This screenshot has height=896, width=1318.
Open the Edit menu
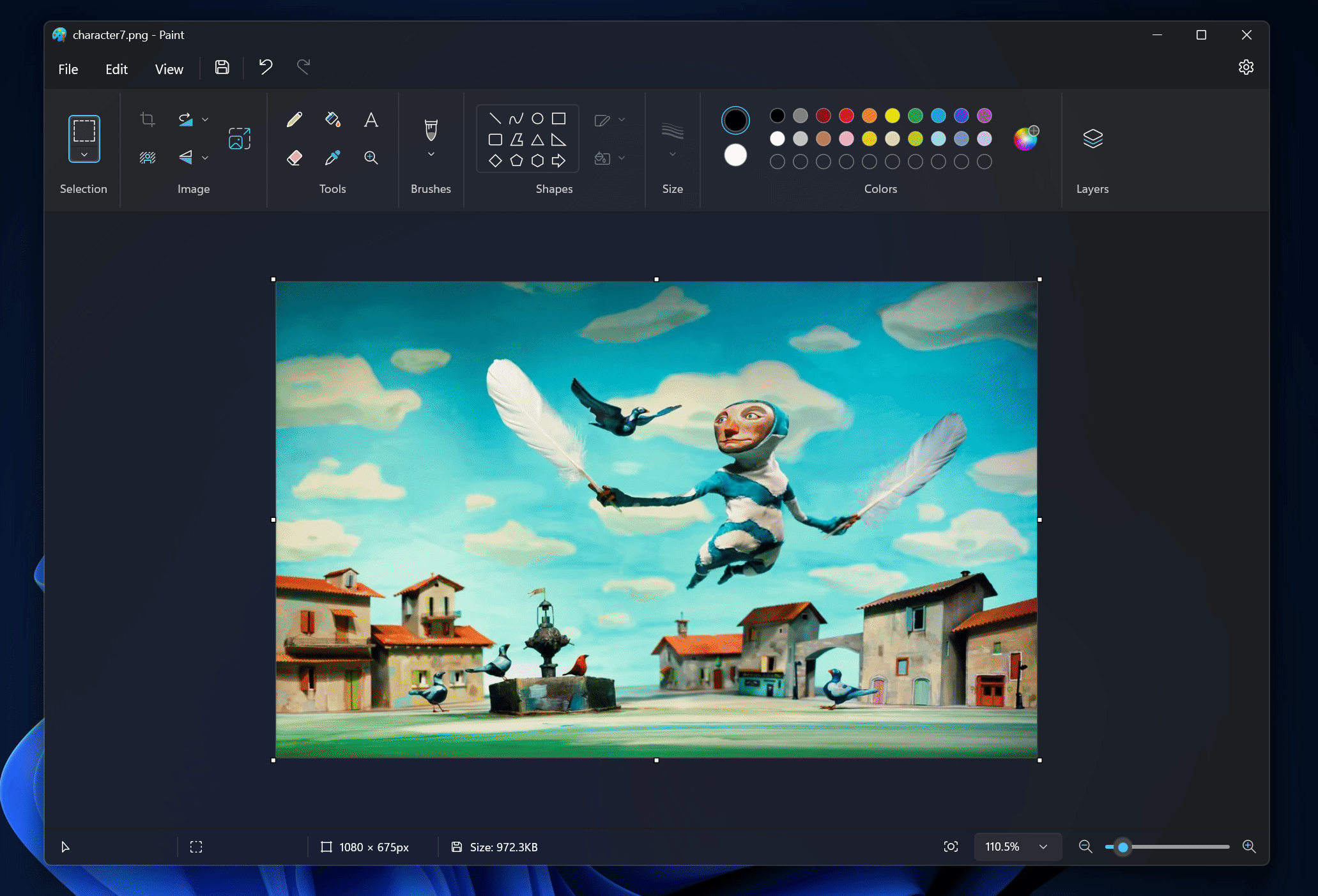coord(116,67)
